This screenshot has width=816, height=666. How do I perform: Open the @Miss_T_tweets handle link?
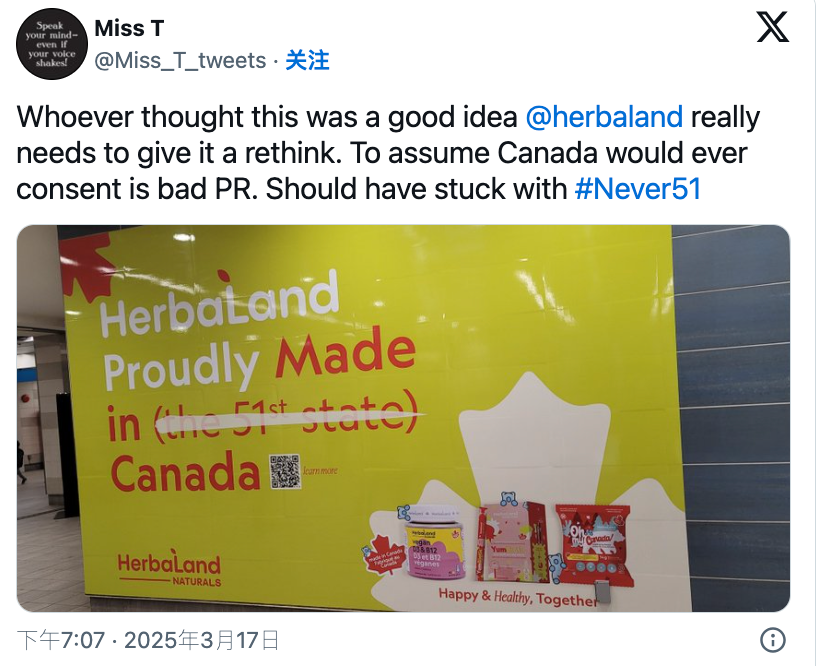click(x=180, y=60)
